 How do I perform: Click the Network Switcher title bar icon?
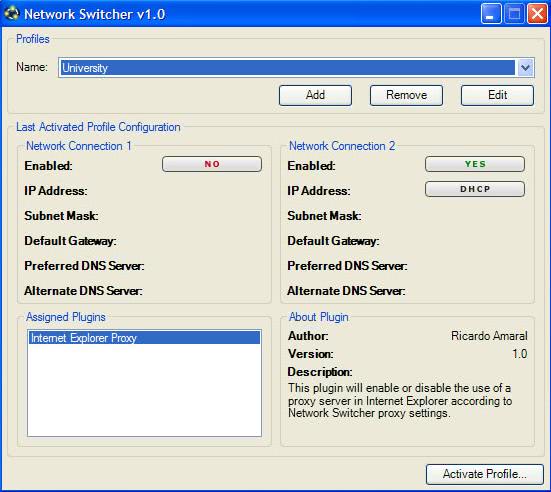(11, 14)
